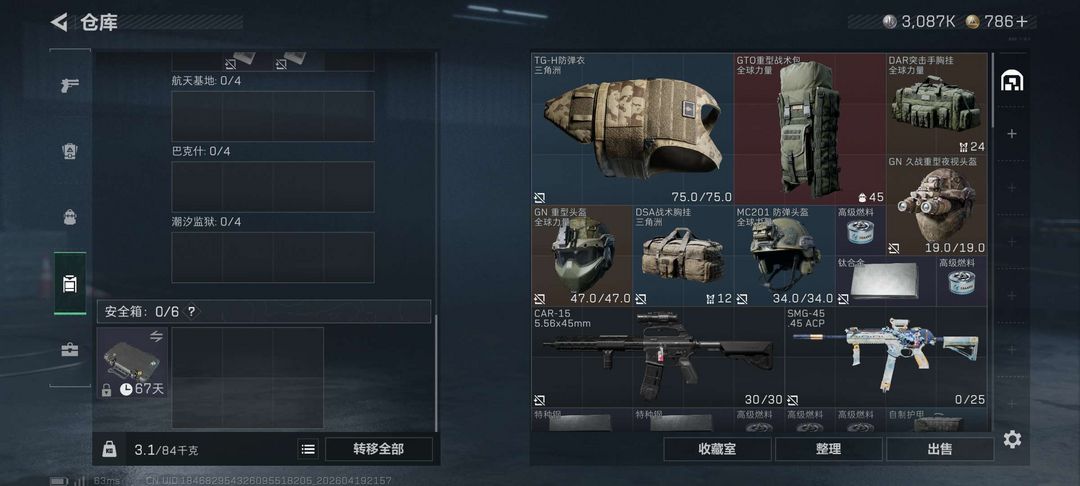Swap the safe box using arrows icon
This screenshot has width=1080, height=486.
(156, 336)
